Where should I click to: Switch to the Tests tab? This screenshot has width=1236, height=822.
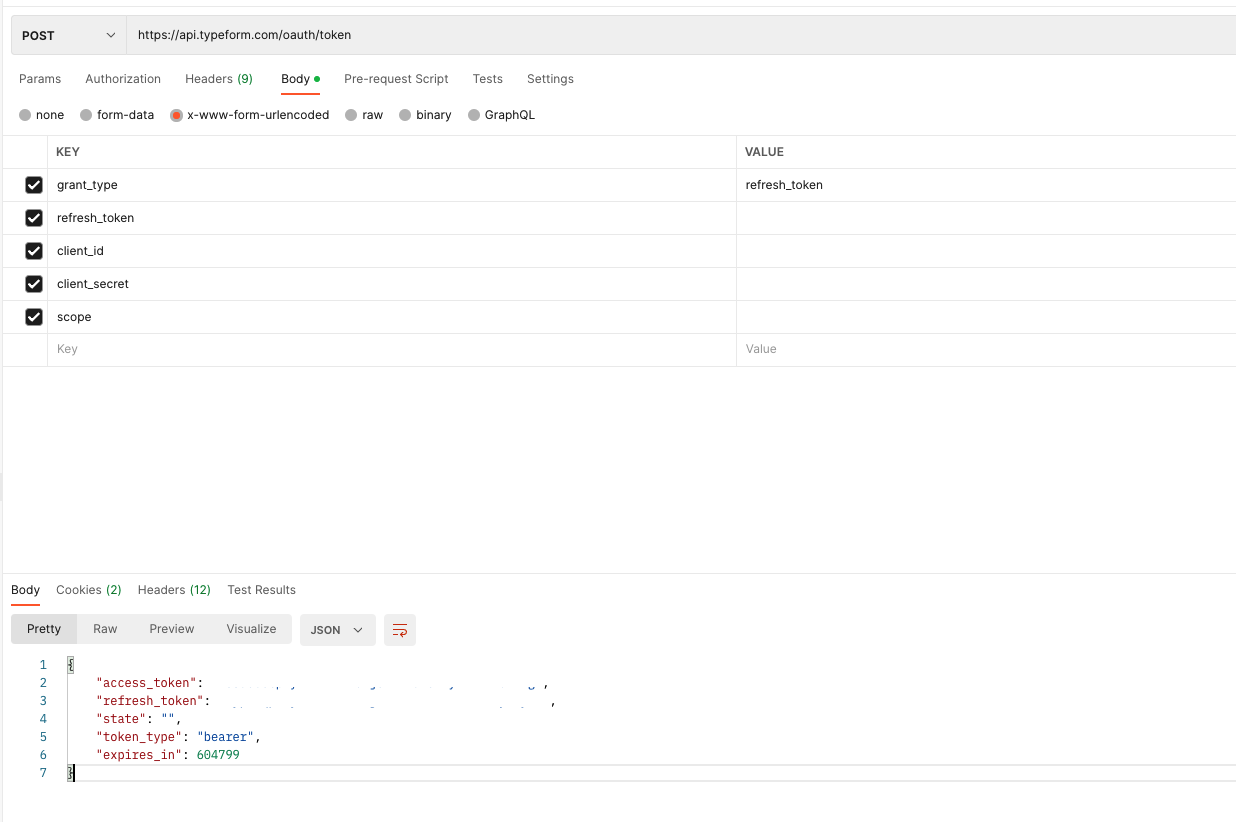tap(488, 79)
